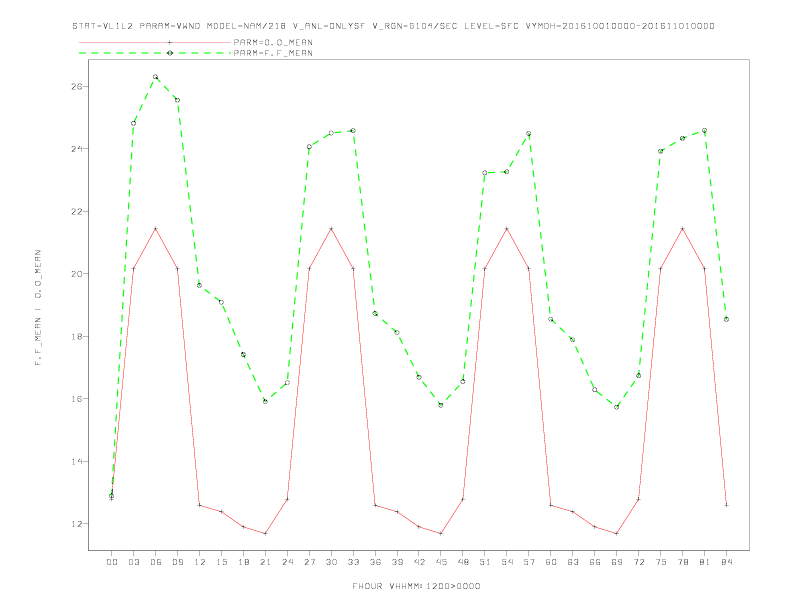Click x-axis tick label 06
Screen dimensions: 792x612
(156, 562)
